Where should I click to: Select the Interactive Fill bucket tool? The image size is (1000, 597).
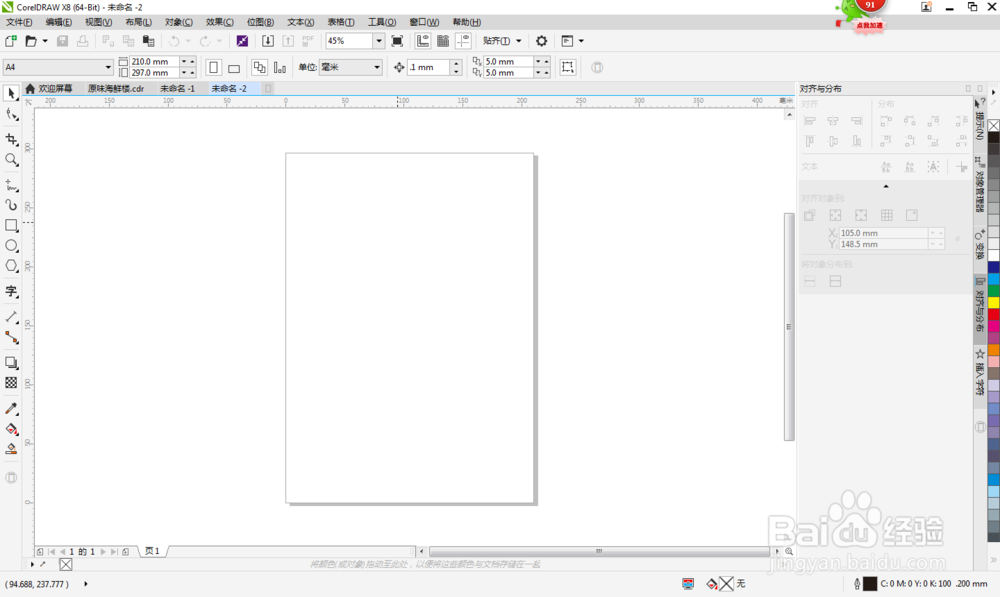click(x=11, y=429)
